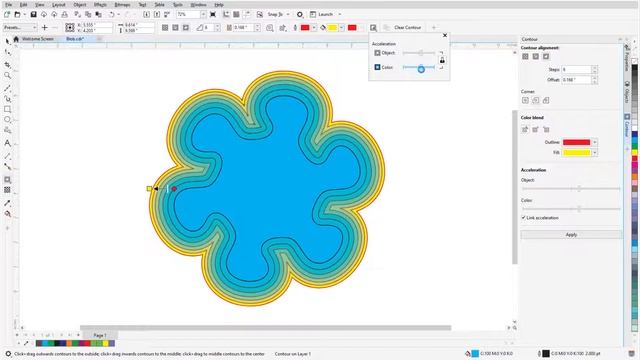640x360 pixels.
Task: Open the Help menu
Action: pyautogui.click(x=219, y=5)
